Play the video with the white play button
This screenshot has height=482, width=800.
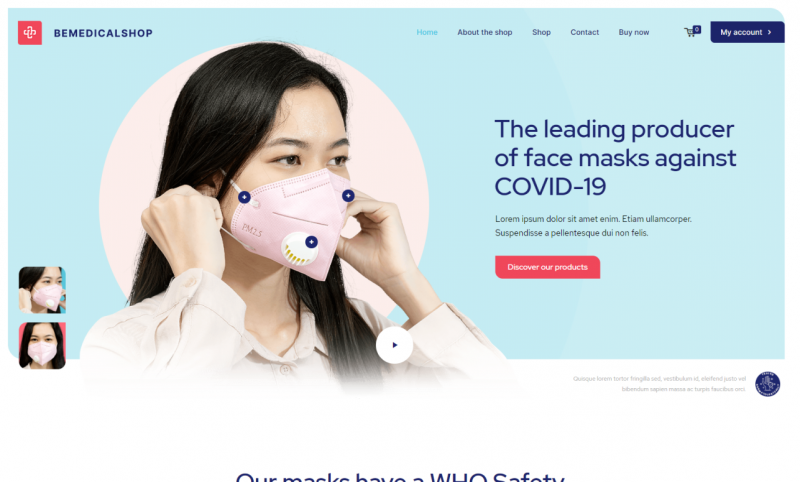(394, 345)
